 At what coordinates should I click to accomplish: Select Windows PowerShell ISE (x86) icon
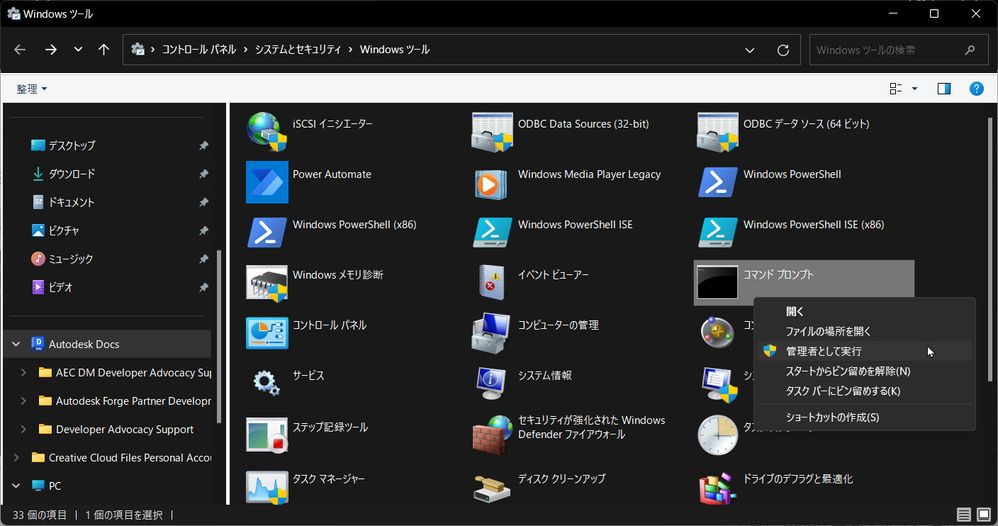[x=717, y=232]
